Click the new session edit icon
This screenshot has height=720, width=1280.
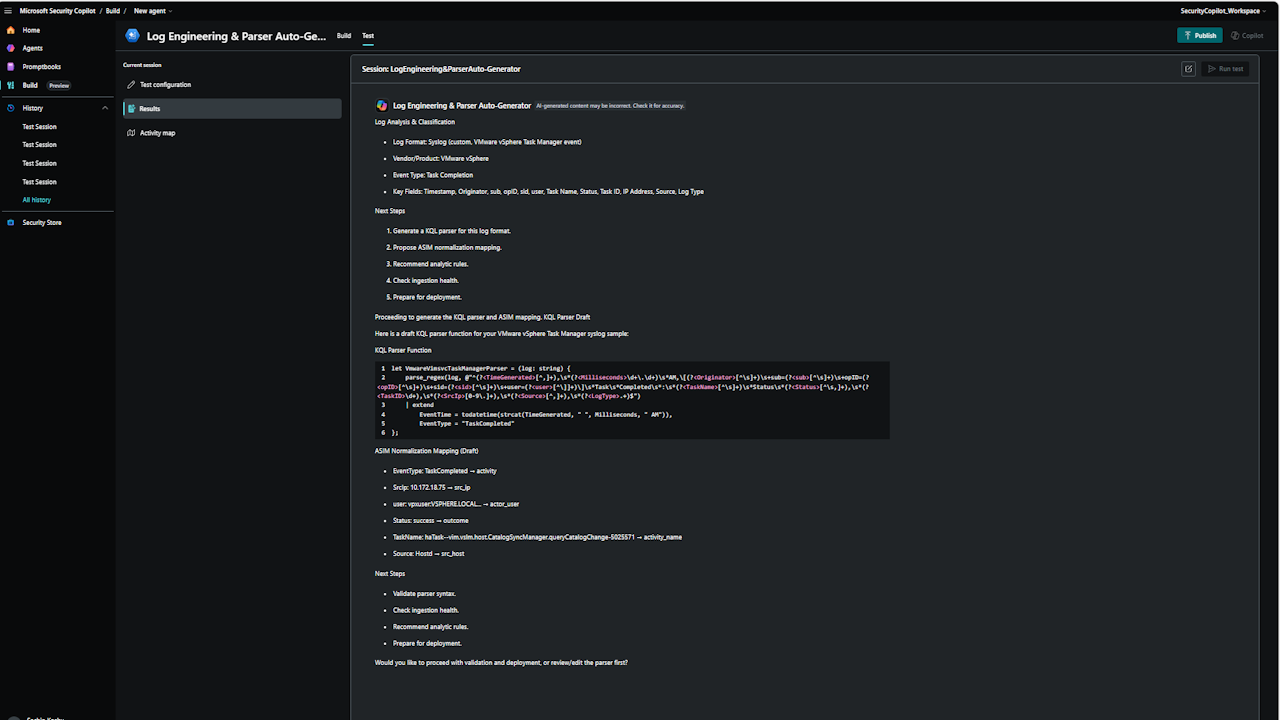click(x=1188, y=69)
